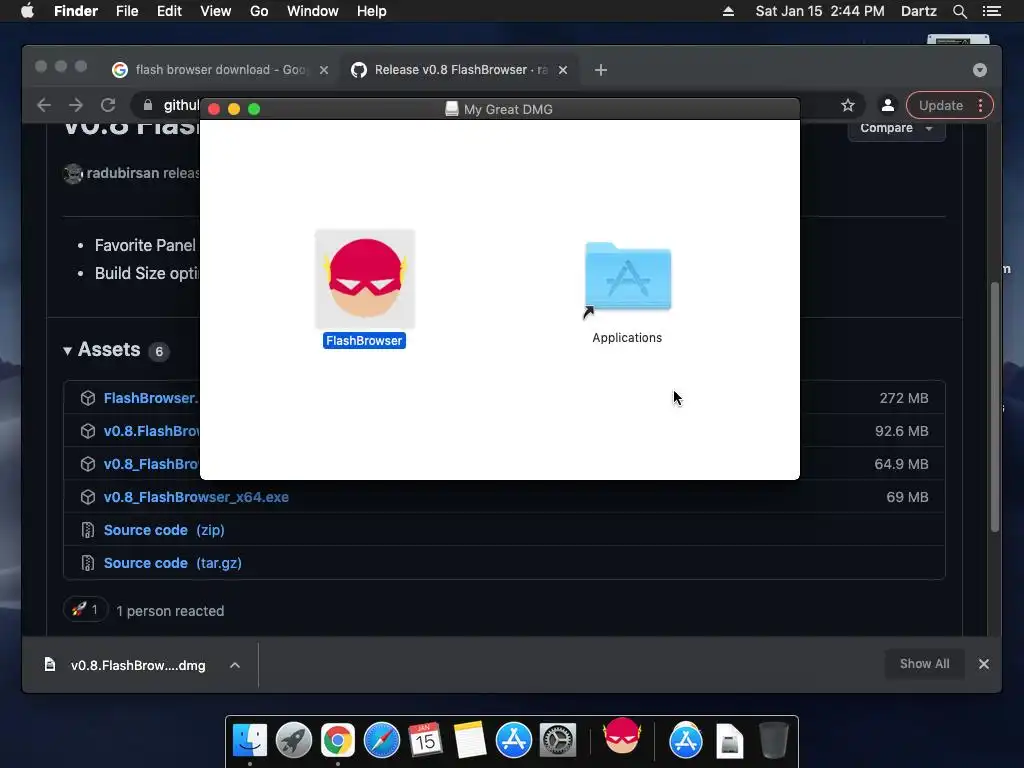Viewport: 1024px width, 768px height.
Task: Open the Go menu
Action: click(x=259, y=11)
